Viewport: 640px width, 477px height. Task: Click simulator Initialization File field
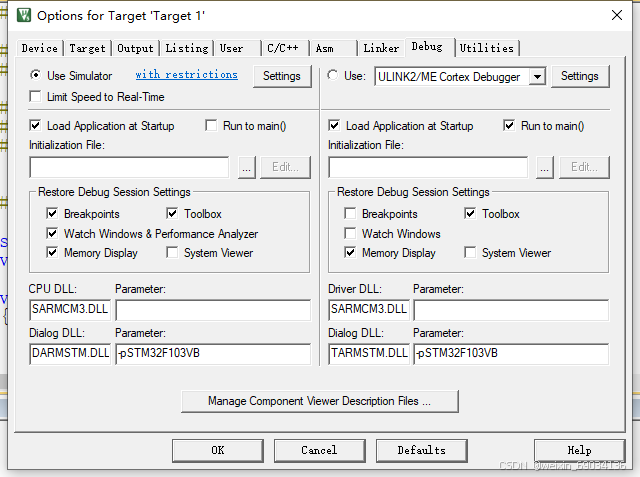129,167
